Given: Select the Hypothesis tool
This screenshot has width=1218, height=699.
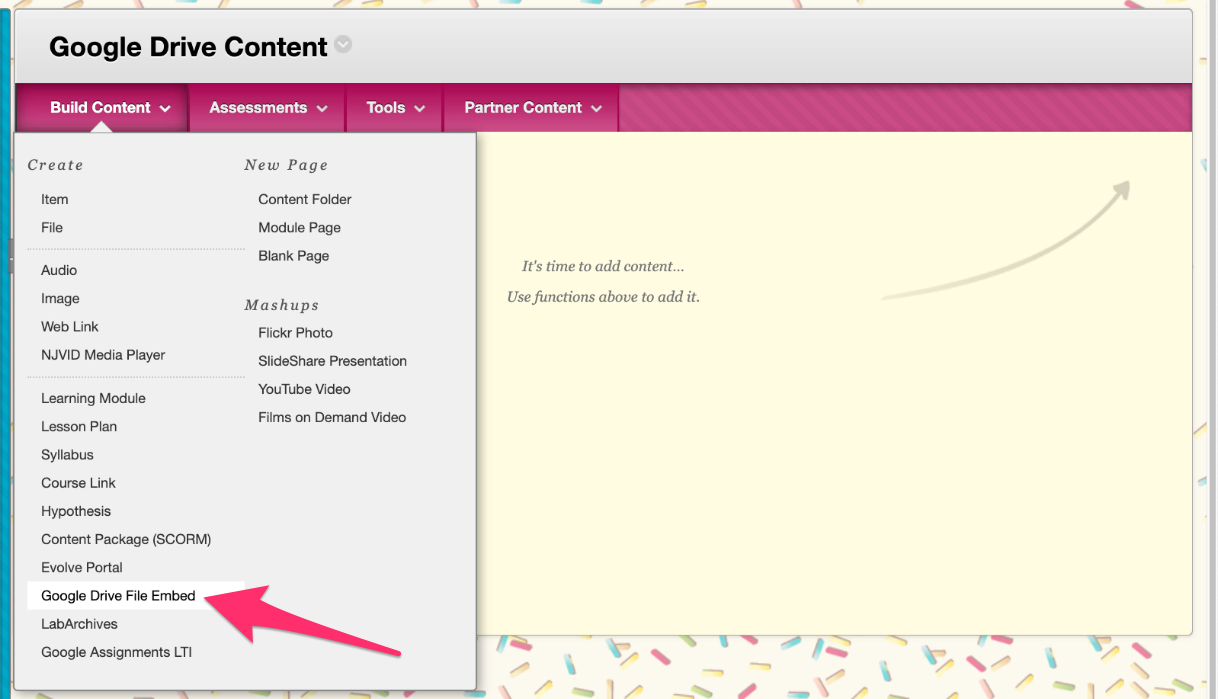Looking at the screenshot, I should point(76,510).
